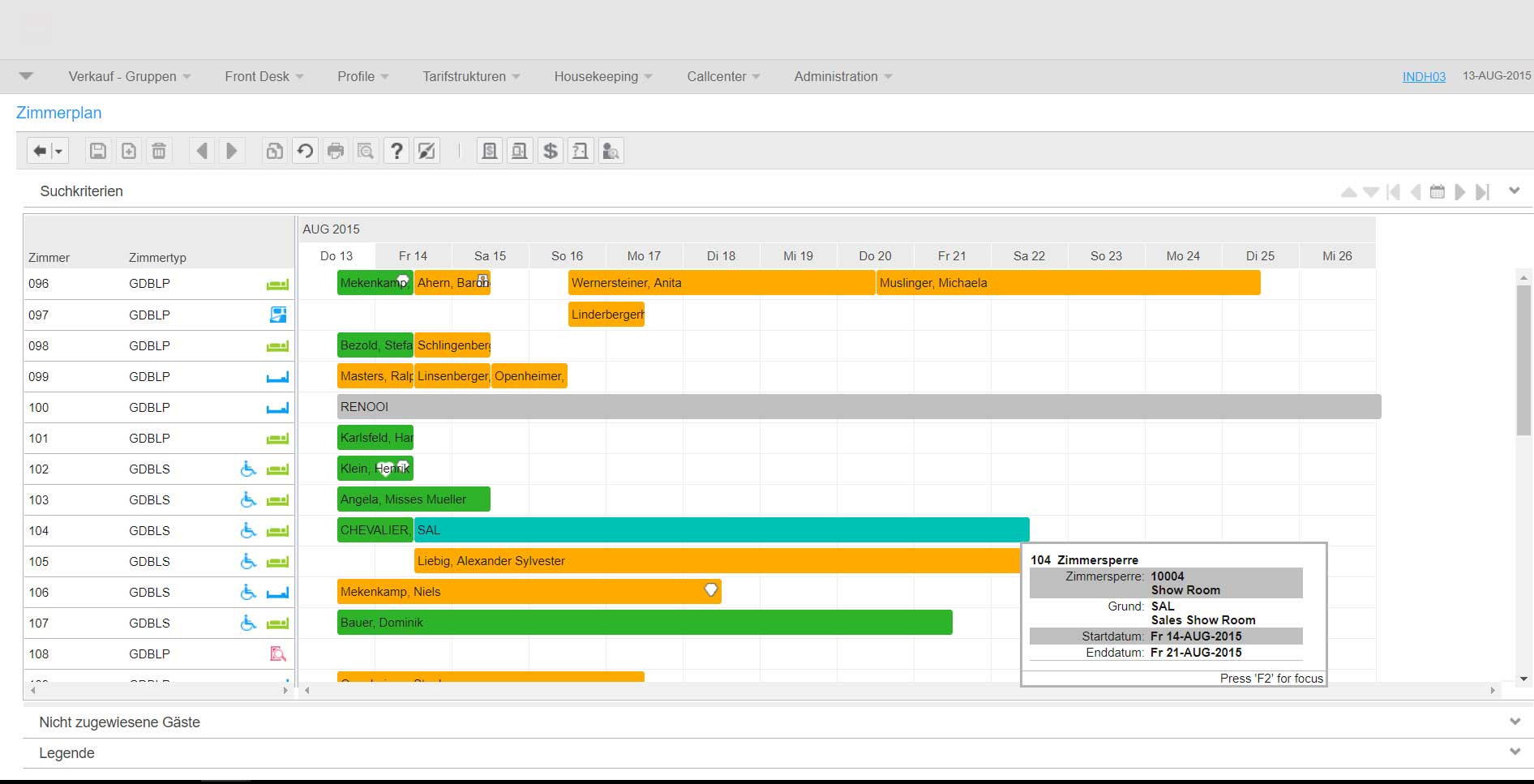The height and width of the screenshot is (784, 1534).
Task: Select the Wernersteiner, Anita reservation bar
Action: (x=721, y=283)
